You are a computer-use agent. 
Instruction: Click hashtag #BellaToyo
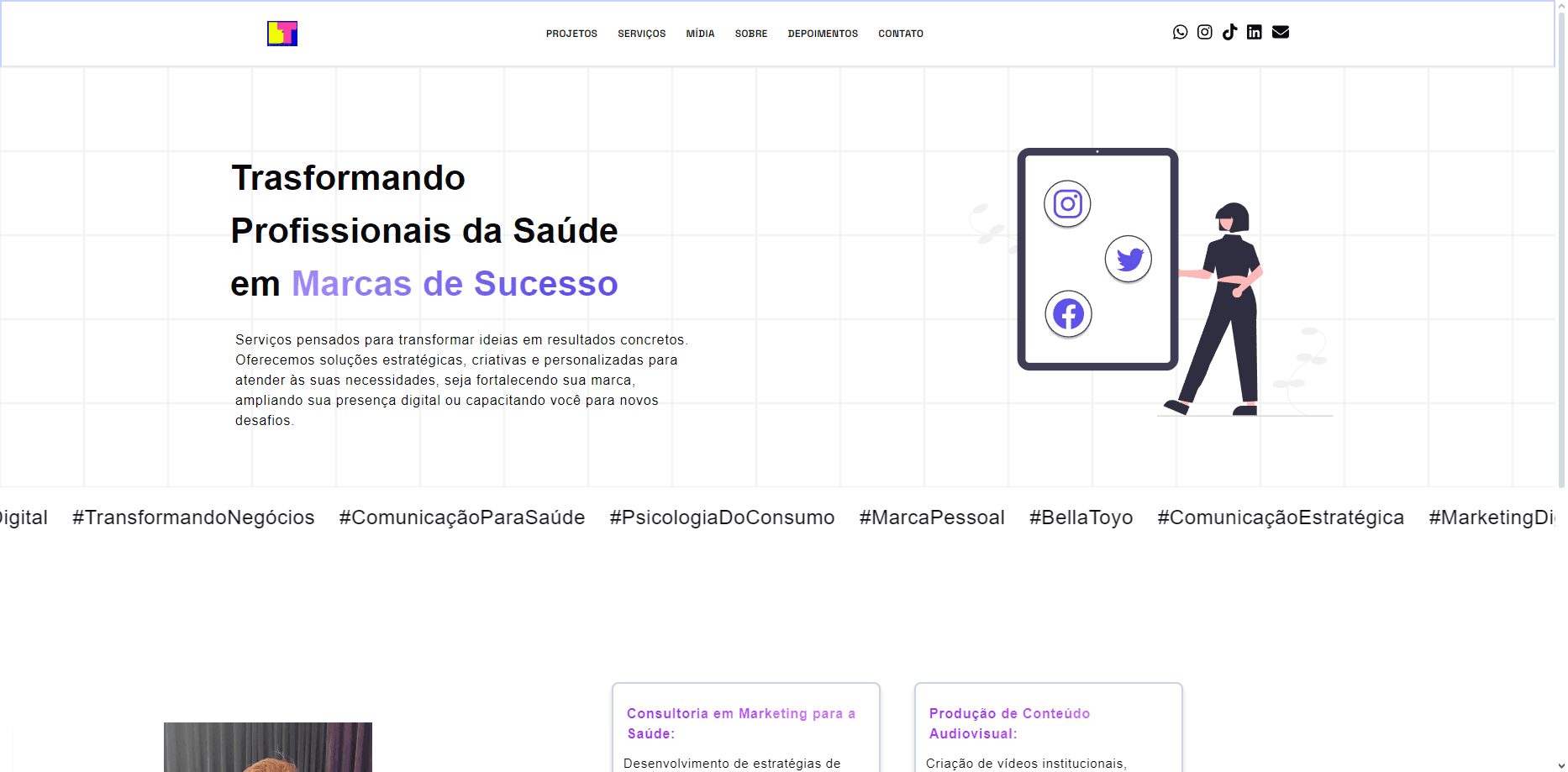point(1081,517)
